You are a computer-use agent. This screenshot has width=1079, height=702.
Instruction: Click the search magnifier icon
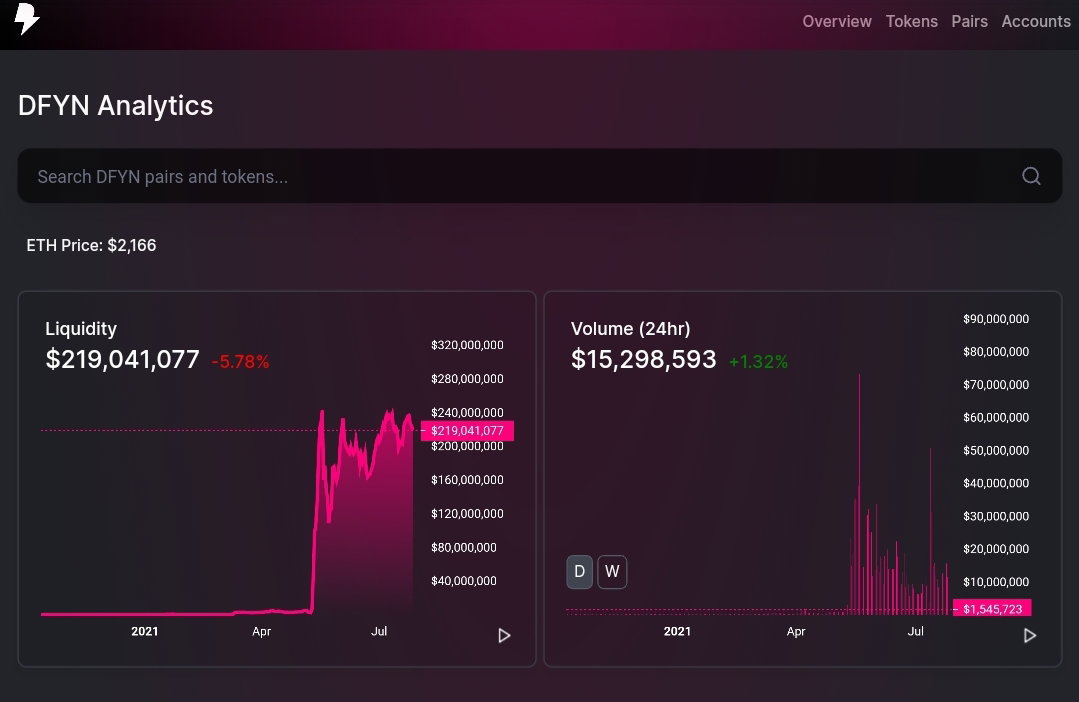[x=1031, y=176]
